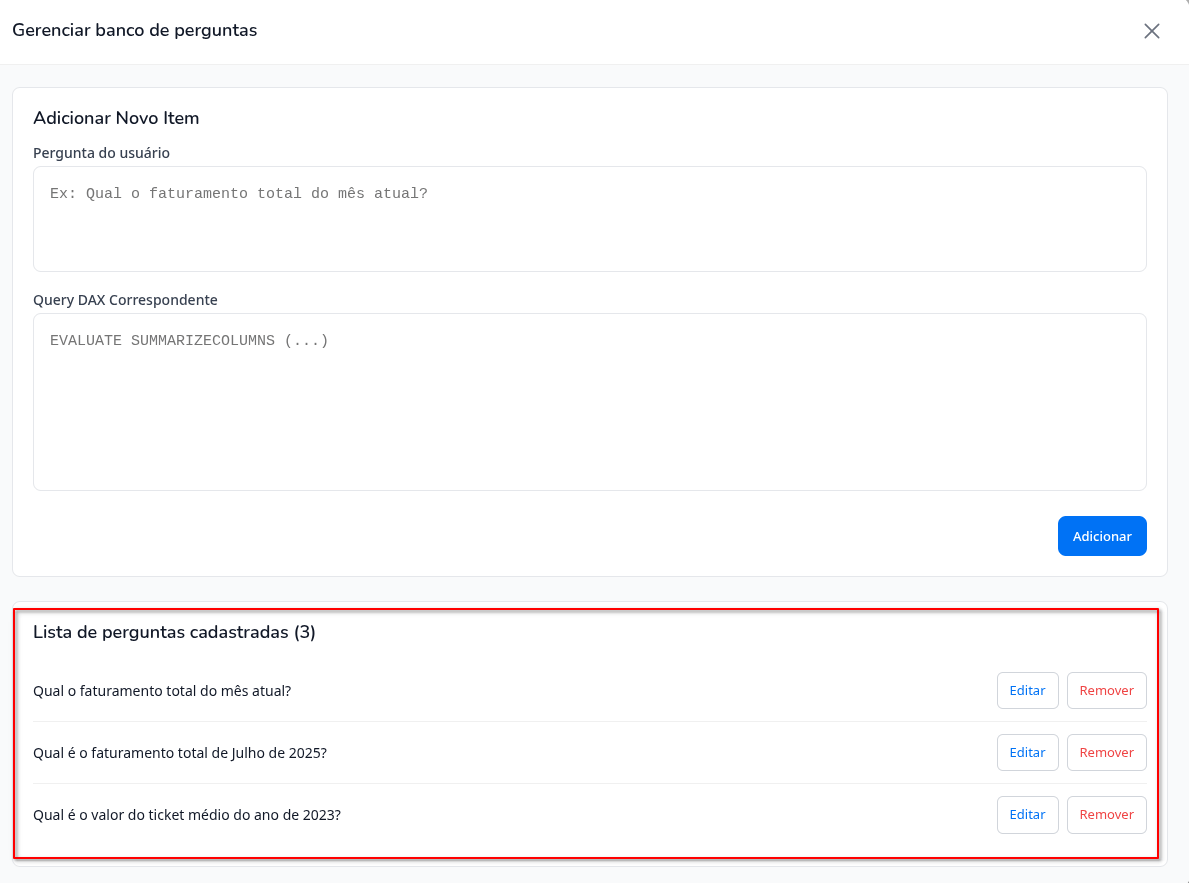Close the Gerenciar banco de perguntas dialog
Screen dimensions: 1189x883
coord(1152,31)
